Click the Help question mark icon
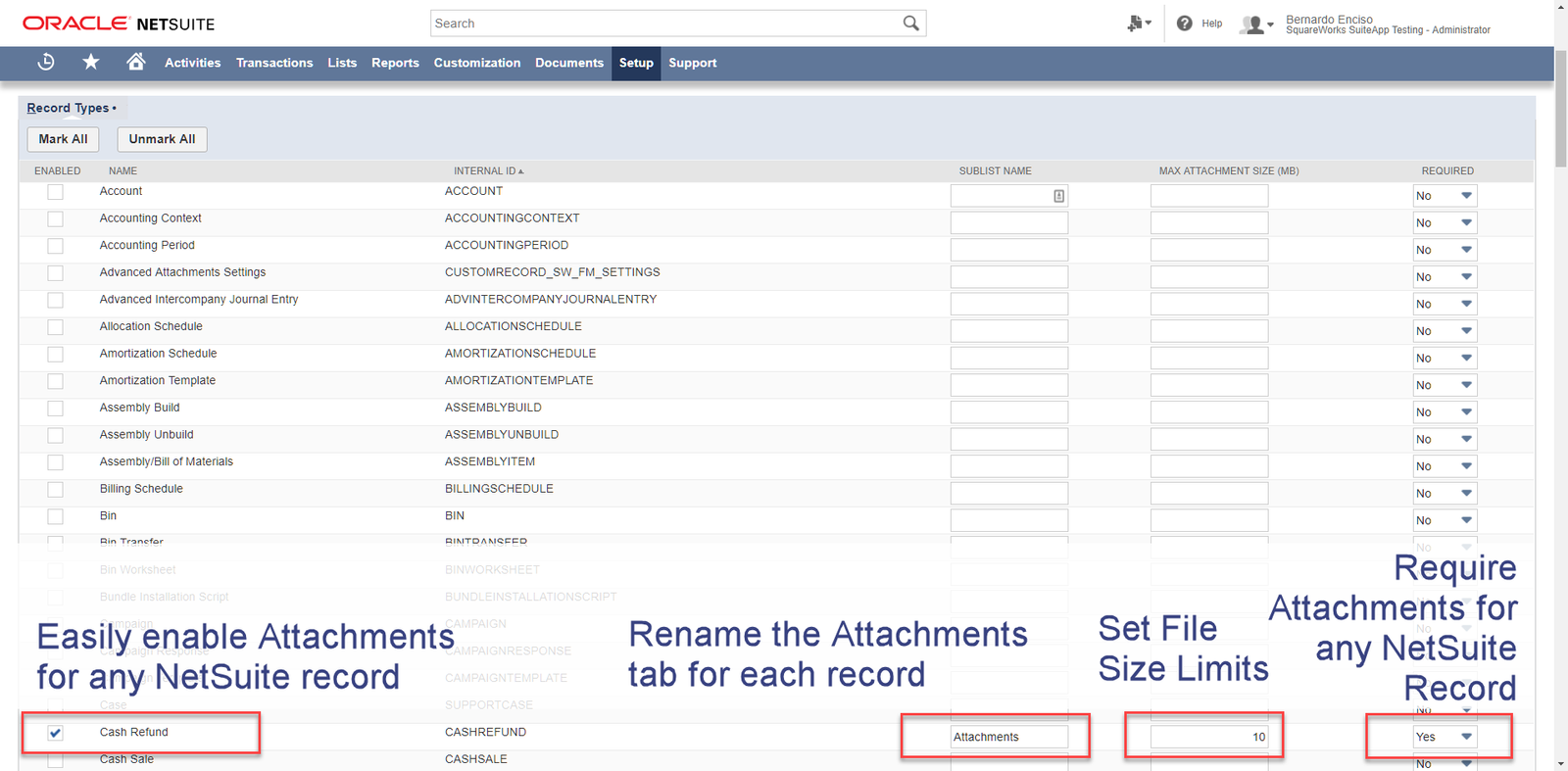The image size is (1568, 771). tap(1185, 24)
